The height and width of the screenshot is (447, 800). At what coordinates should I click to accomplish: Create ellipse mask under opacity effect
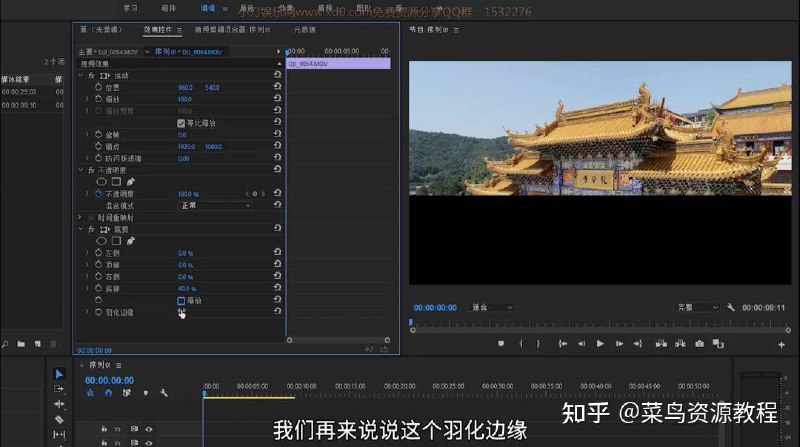(101, 182)
